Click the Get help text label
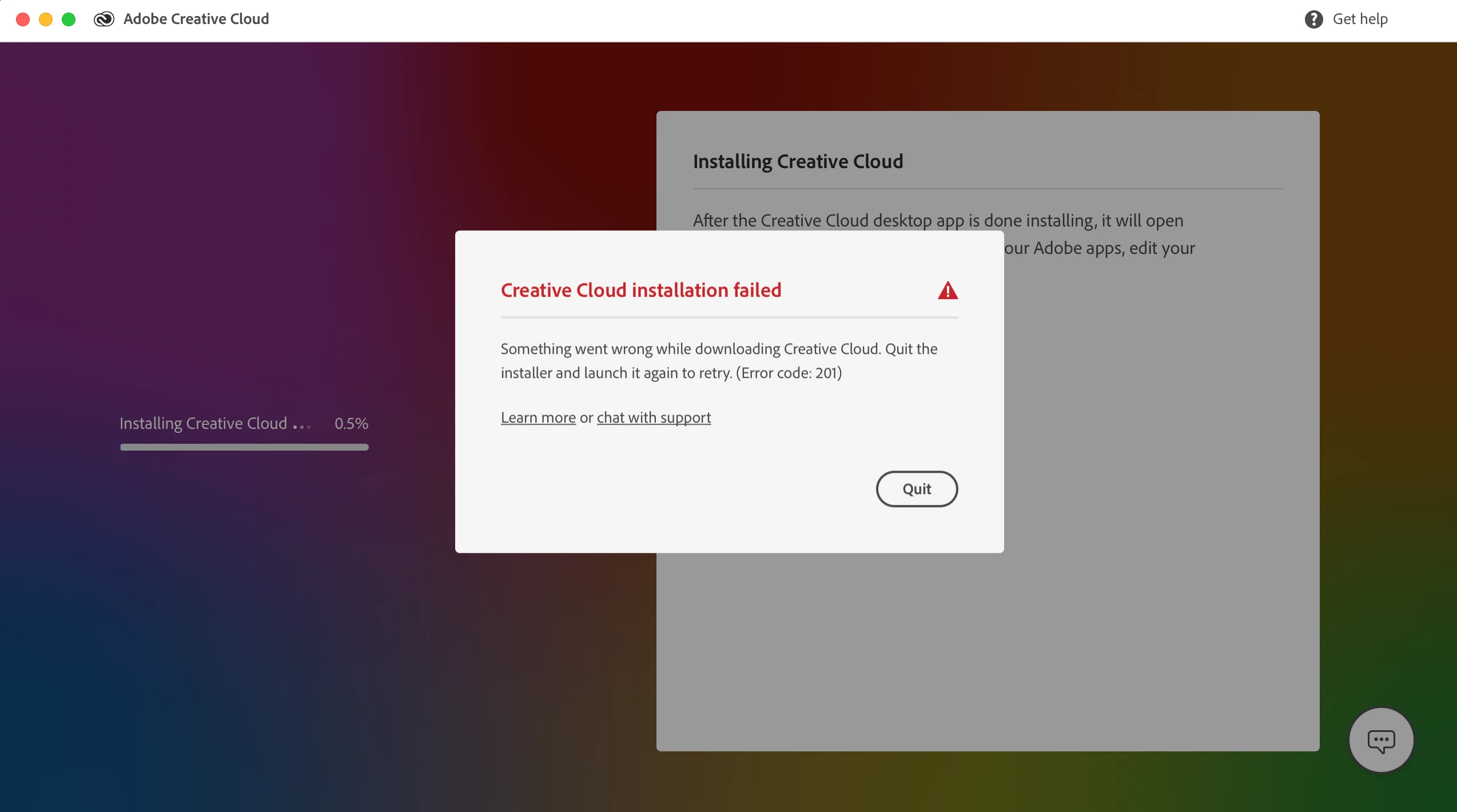 [x=1360, y=19]
